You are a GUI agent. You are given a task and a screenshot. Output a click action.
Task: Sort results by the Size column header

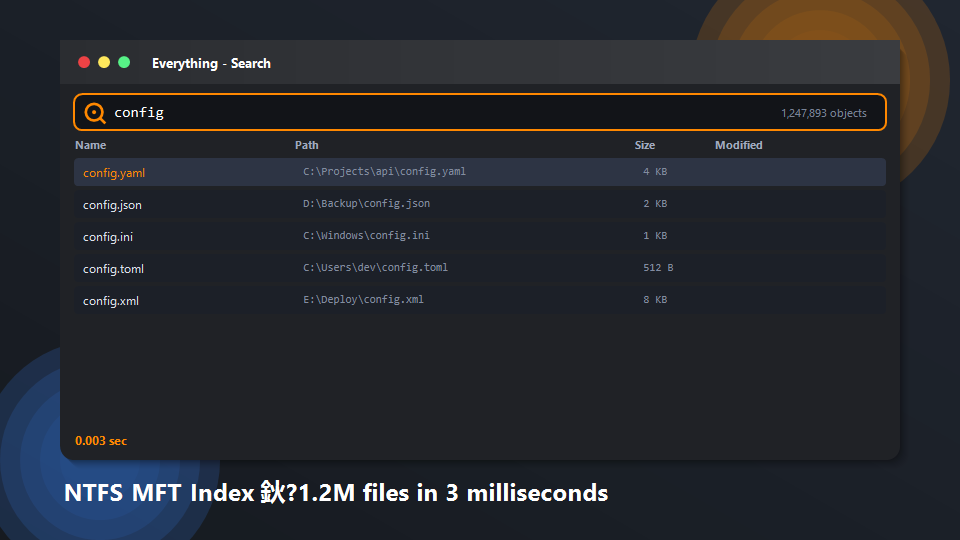645,145
